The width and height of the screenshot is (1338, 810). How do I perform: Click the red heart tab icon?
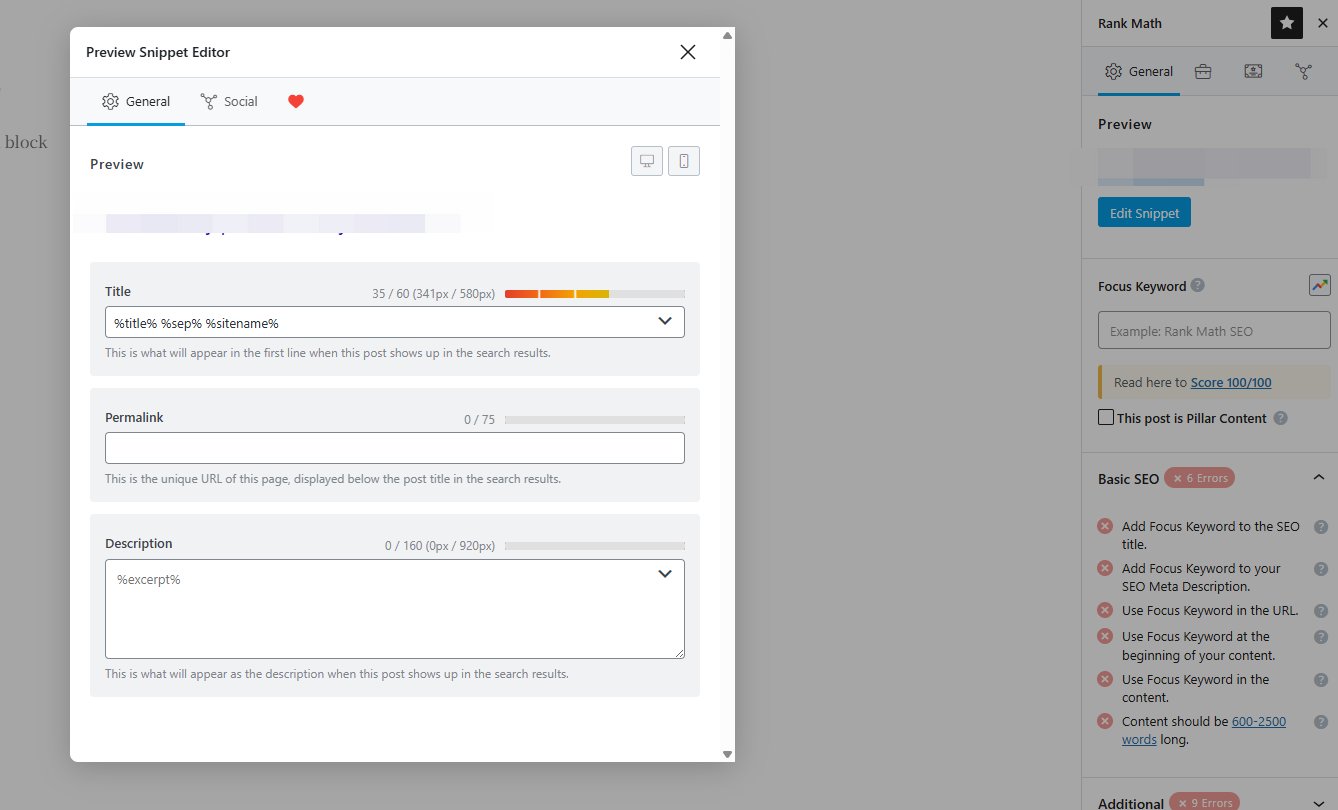(295, 101)
